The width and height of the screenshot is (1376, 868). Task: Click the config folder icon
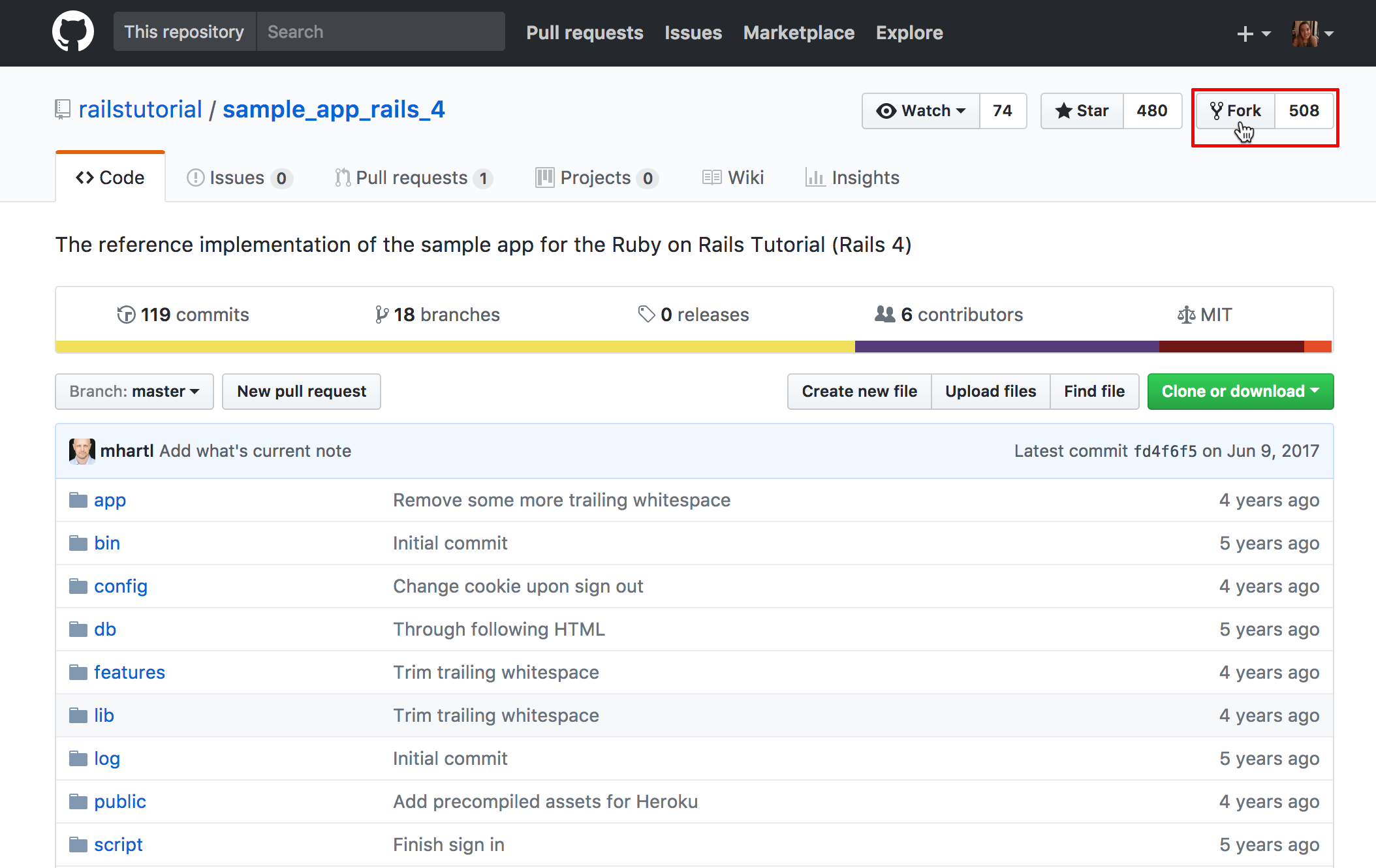click(78, 586)
